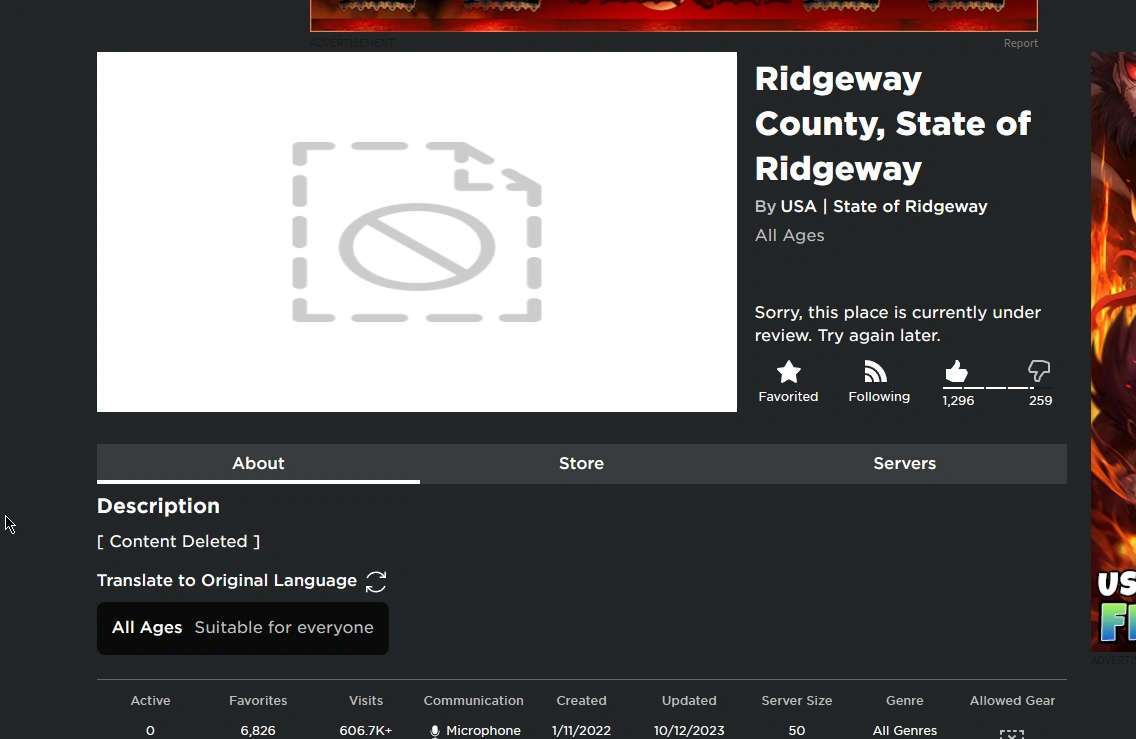Click the translate refresh icon

[376, 581]
